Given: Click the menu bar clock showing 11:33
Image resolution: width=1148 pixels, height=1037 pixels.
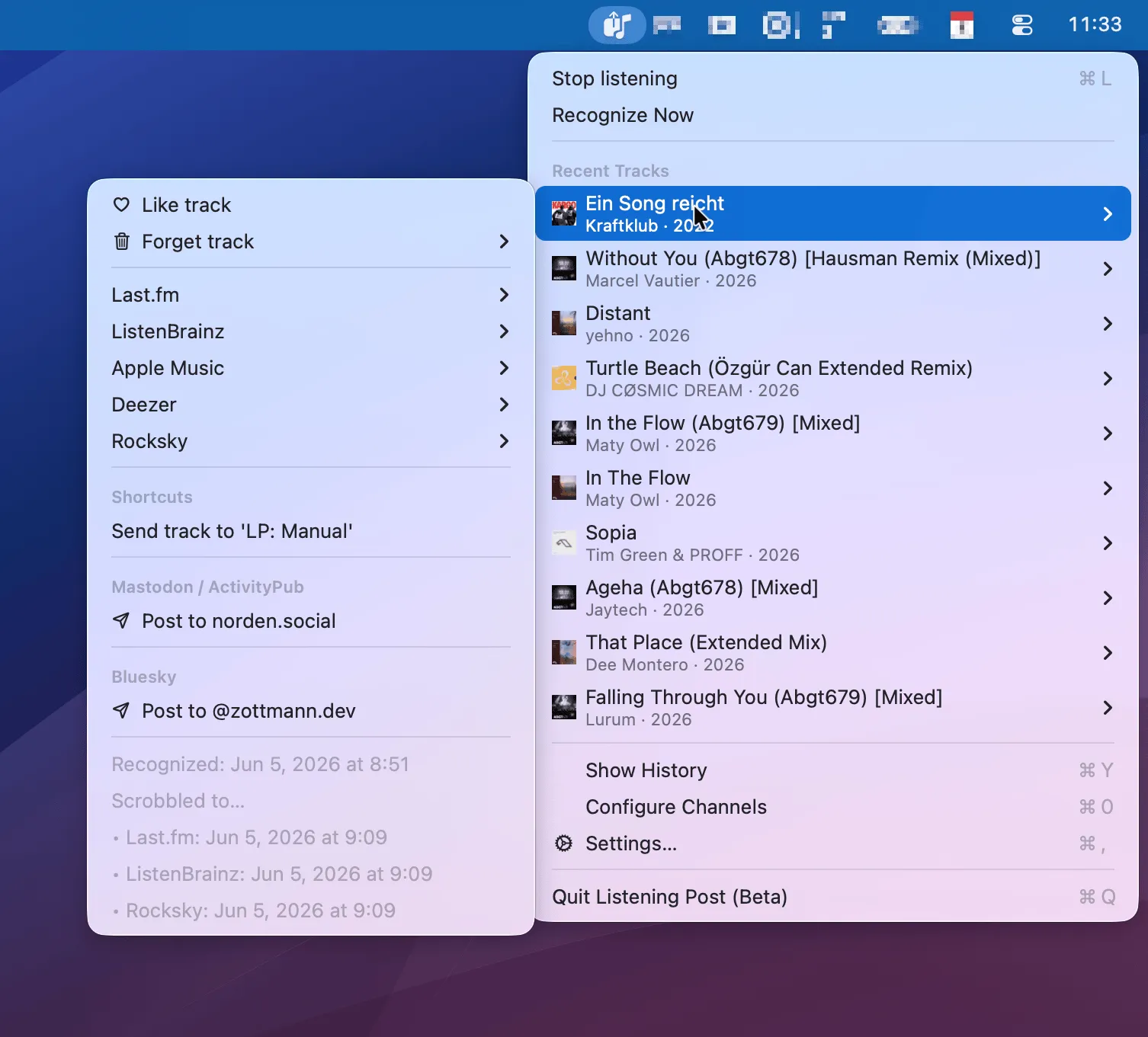Looking at the screenshot, I should [x=1095, y=25].
